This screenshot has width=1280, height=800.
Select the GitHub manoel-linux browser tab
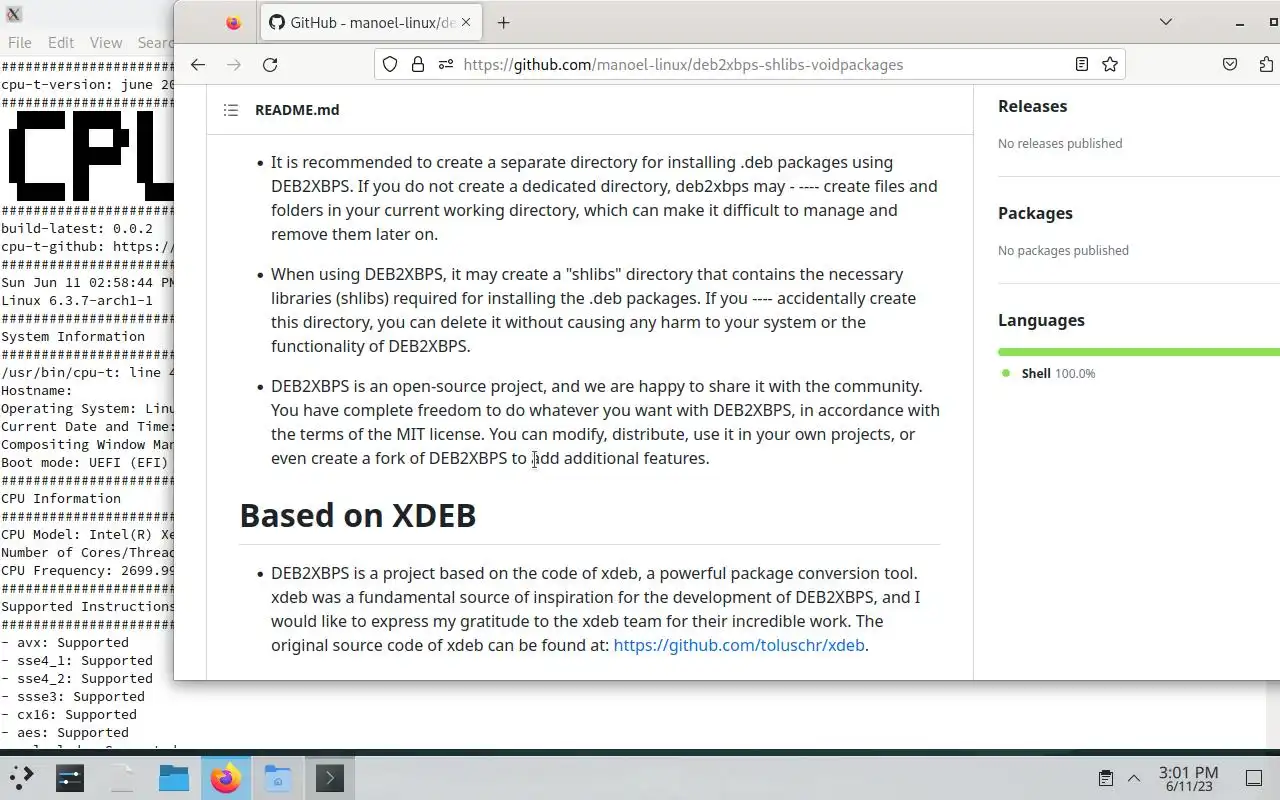click(371, 22)
